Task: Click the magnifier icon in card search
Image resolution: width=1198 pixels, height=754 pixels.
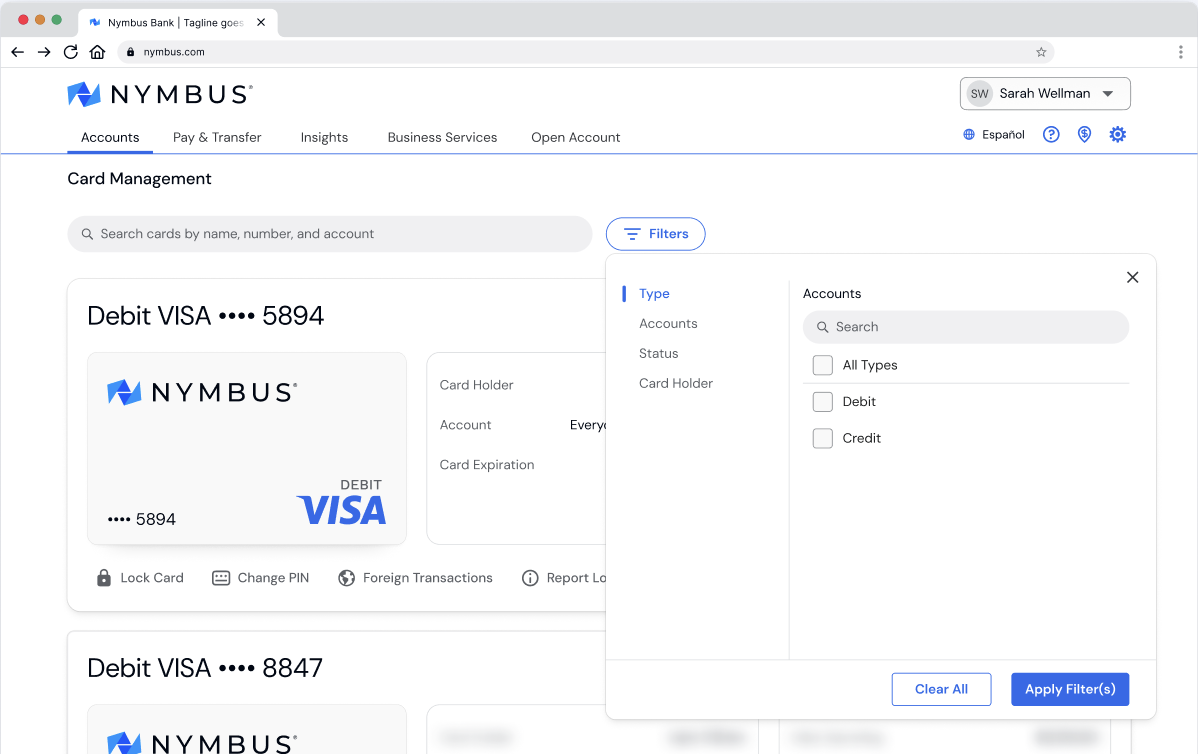Action: pos(87,234)
